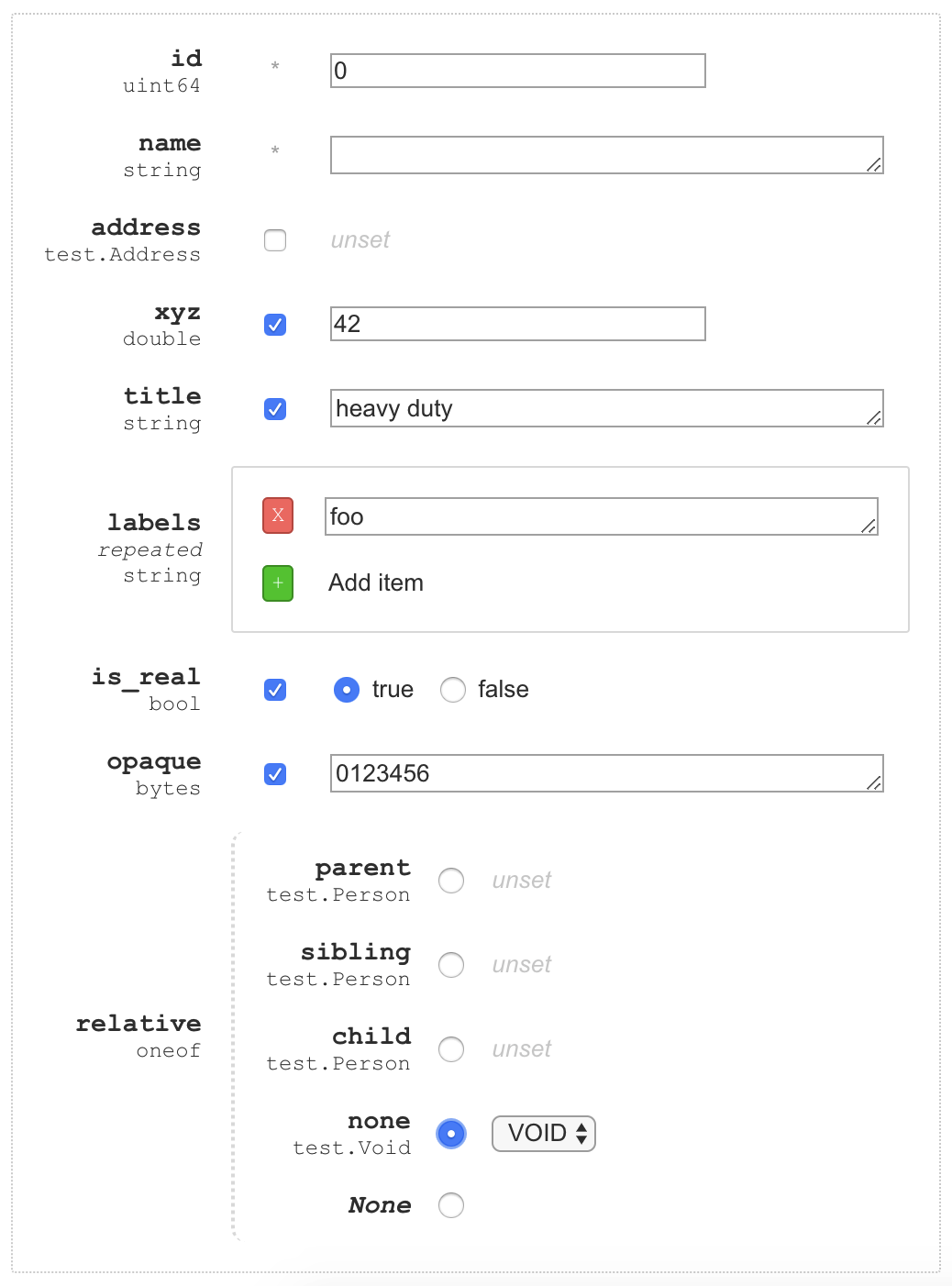952x1286 pixels.
Task: Focus the id uint64 input field
Action: click(x=517, y=72)
